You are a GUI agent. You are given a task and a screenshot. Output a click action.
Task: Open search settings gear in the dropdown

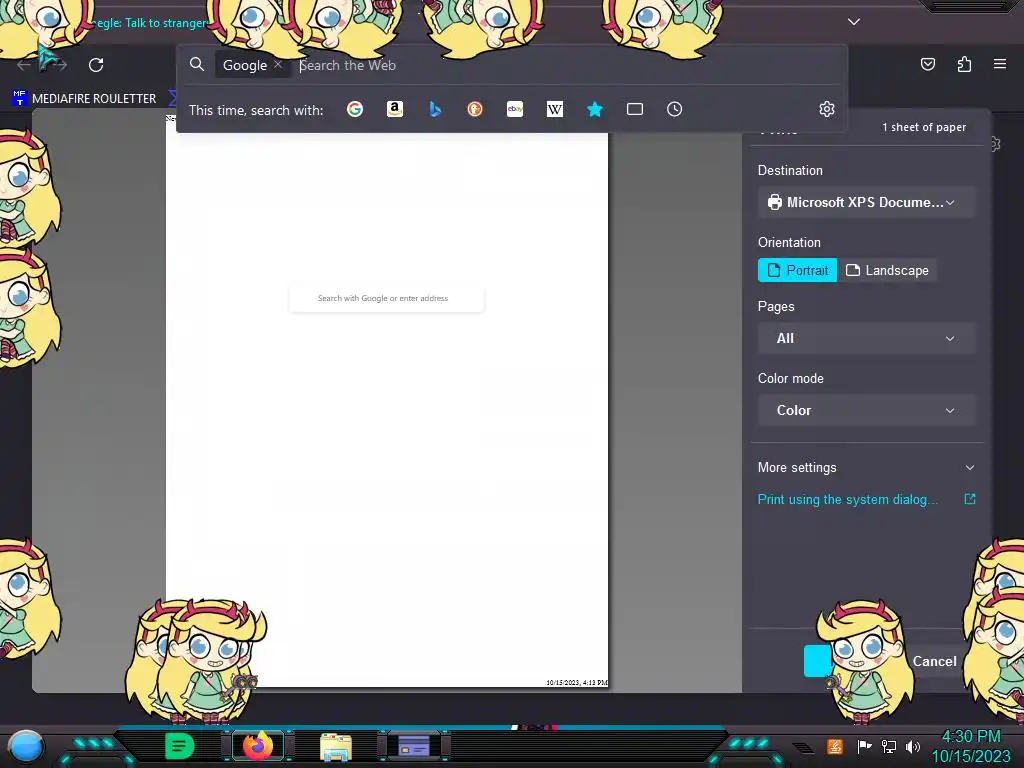coord(827,109)
